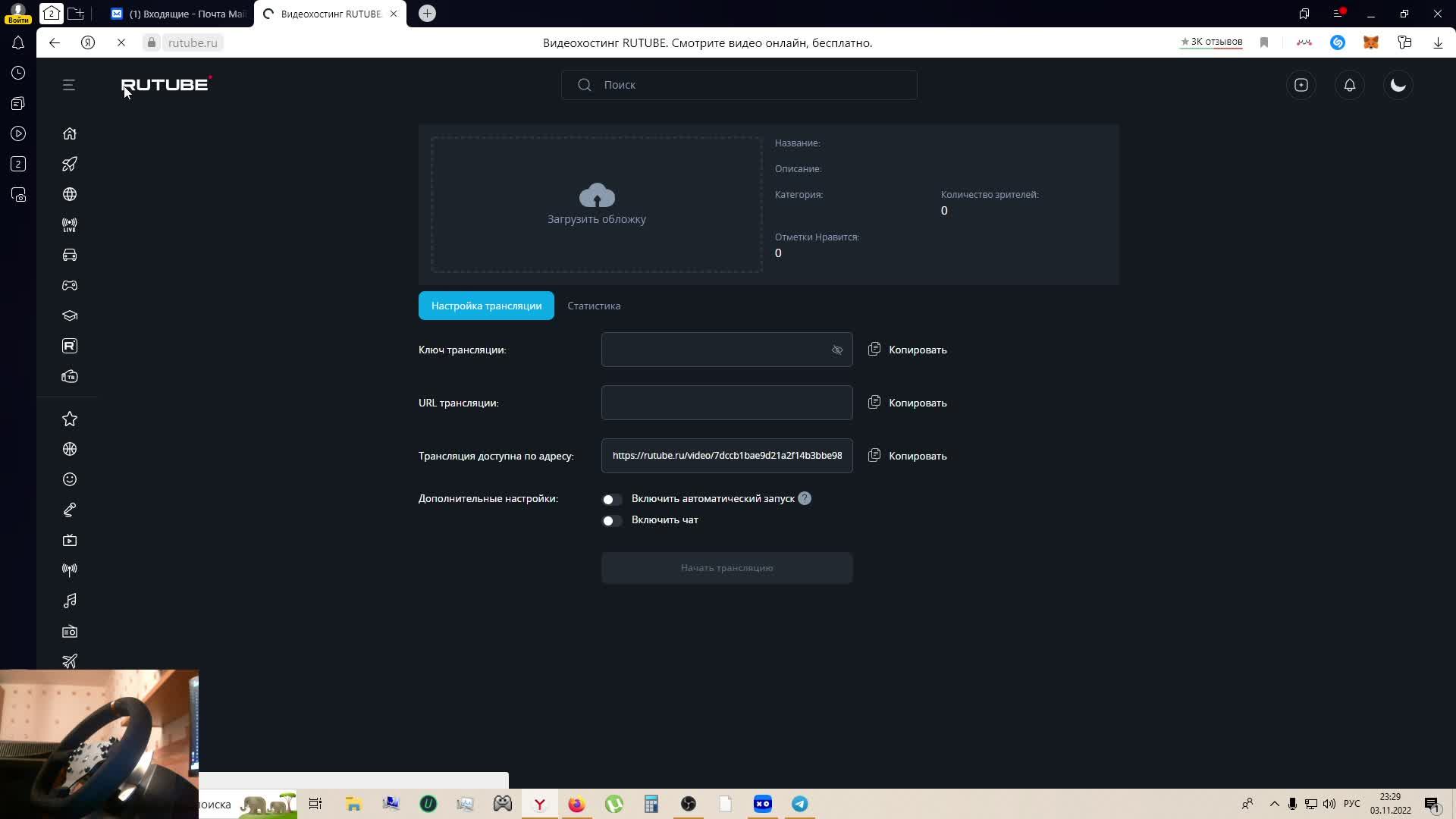This screenshot has height=819, width=1456.
Task: Turn on the chat toggle
Action: 611,520
